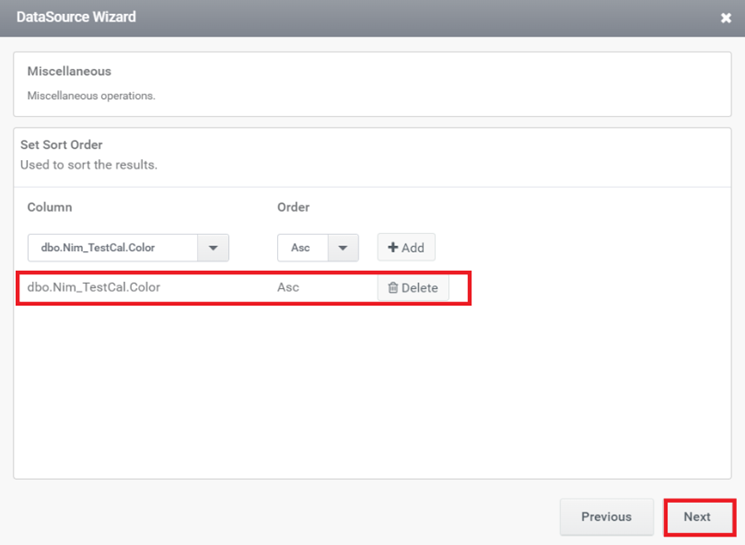
Task: Click the Asc value in sort row
Action: click(288, 287)
